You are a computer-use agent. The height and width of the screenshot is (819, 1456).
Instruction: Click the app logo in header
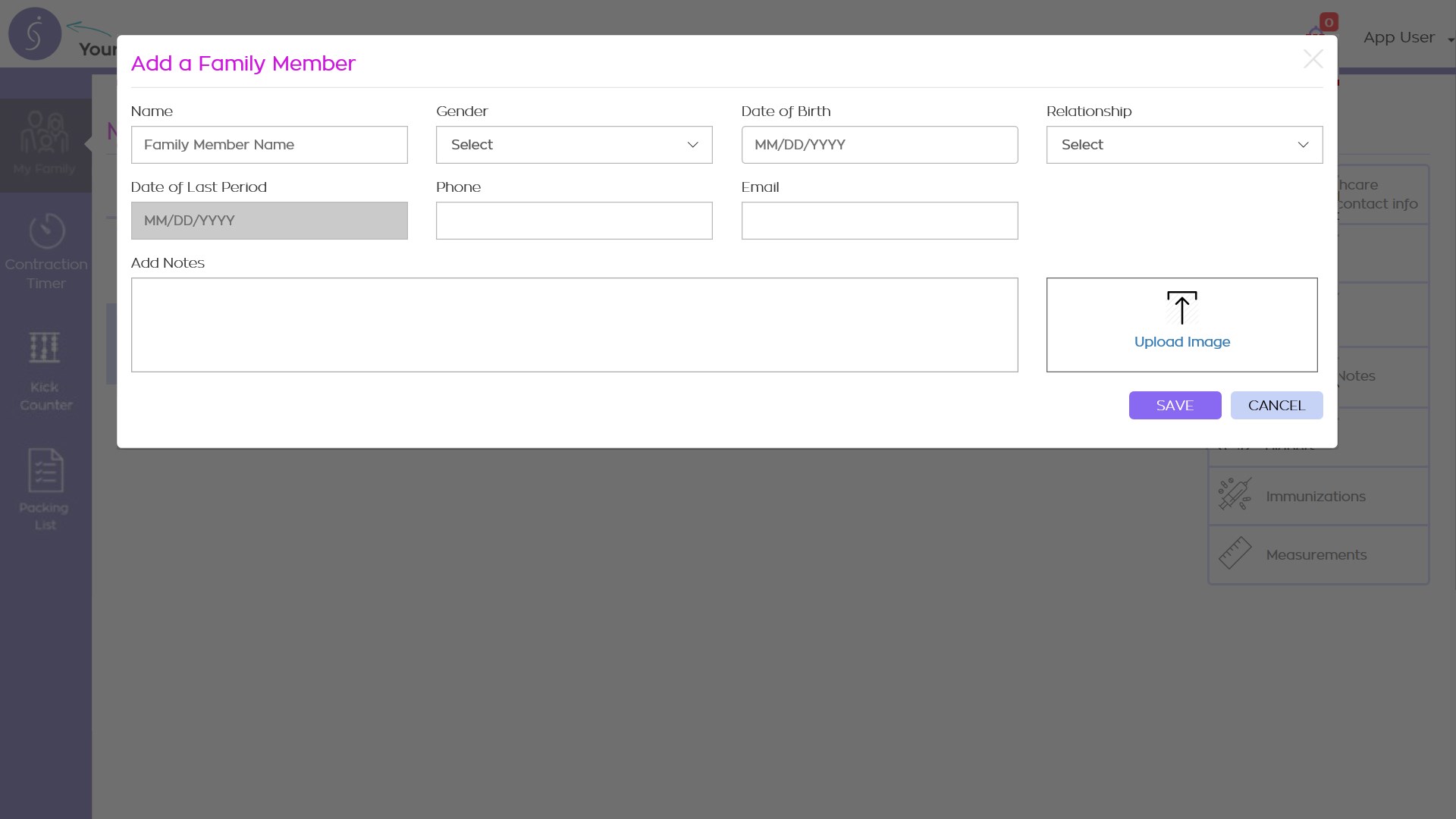pos(35,34)
